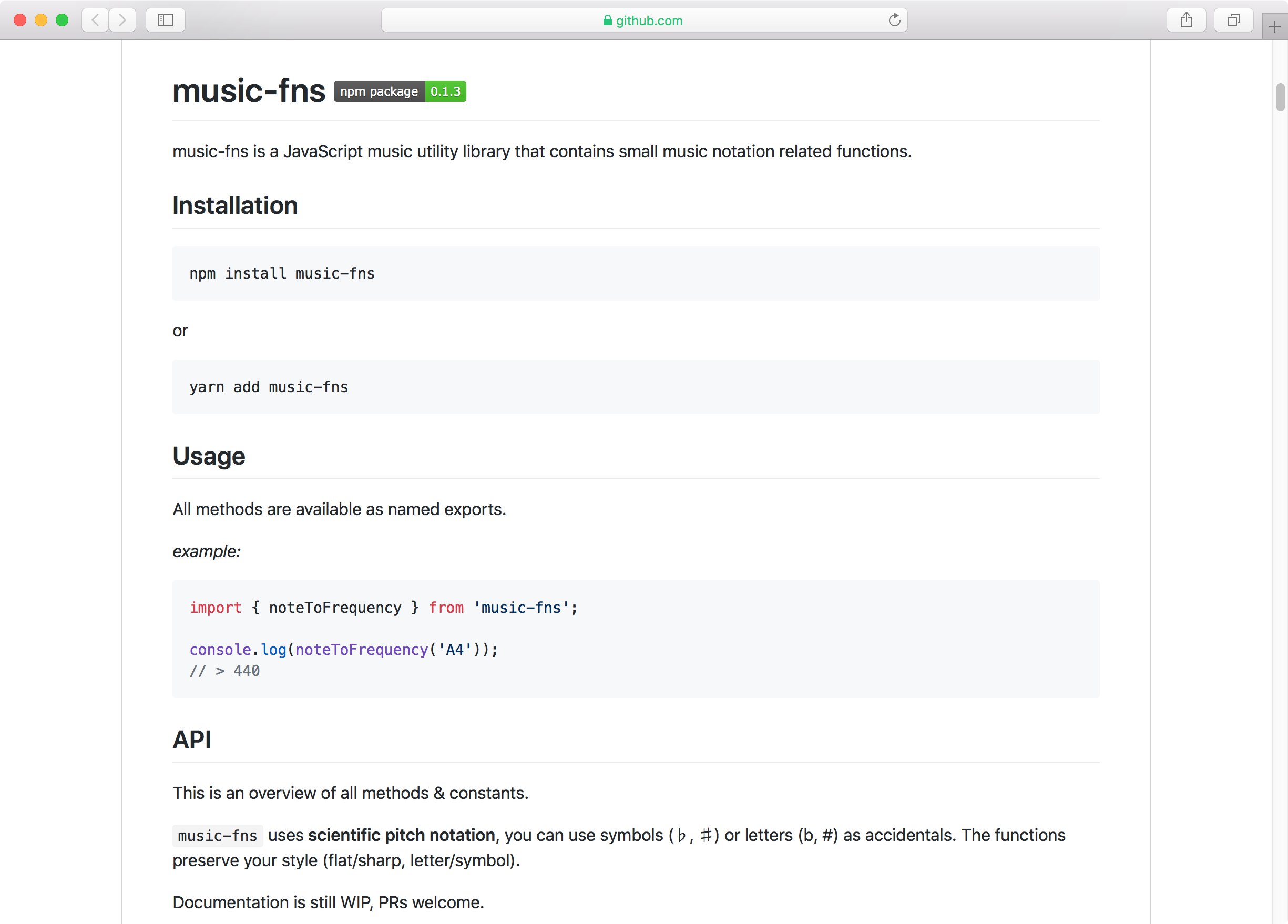Screen dimensions: 1288x924
Task: Open a new tab with plus
Action: pyautogui.click(x=1274, y=27)
